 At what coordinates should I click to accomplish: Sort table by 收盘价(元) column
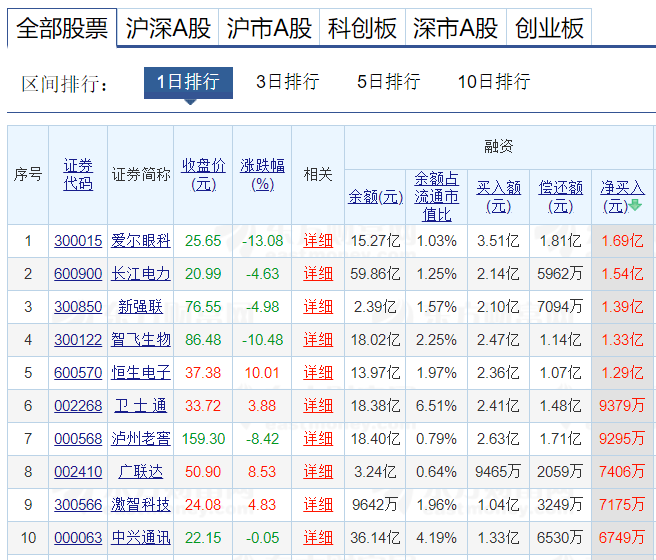(203, 174)
